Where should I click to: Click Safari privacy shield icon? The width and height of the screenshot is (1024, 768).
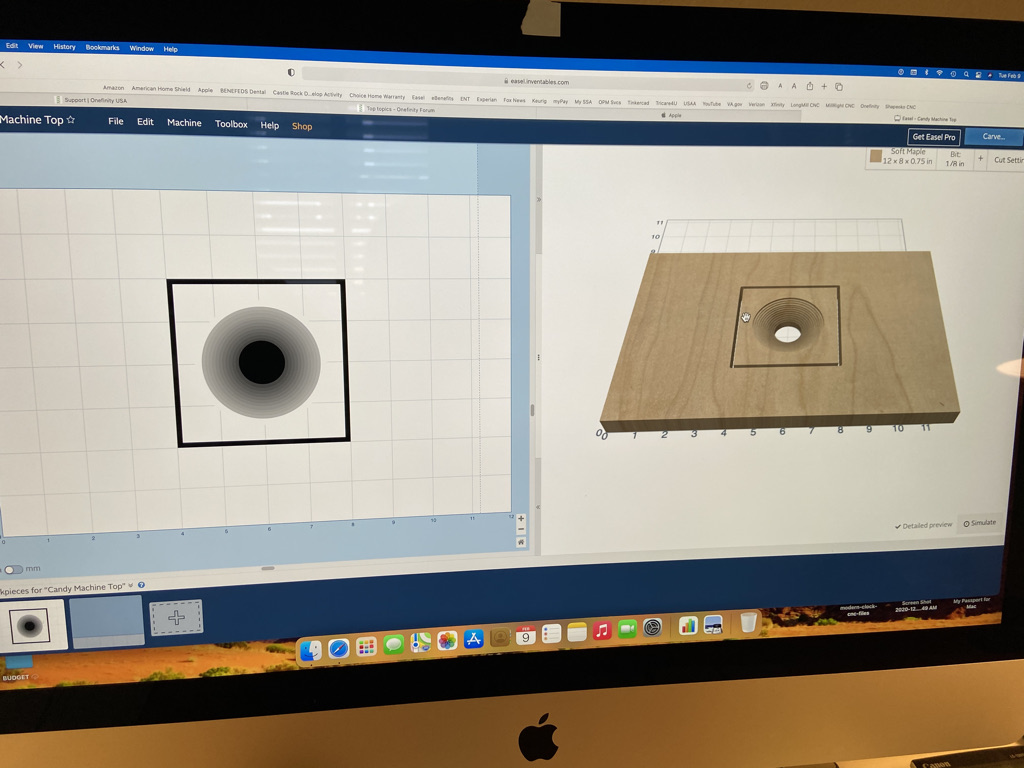[291, 72]
